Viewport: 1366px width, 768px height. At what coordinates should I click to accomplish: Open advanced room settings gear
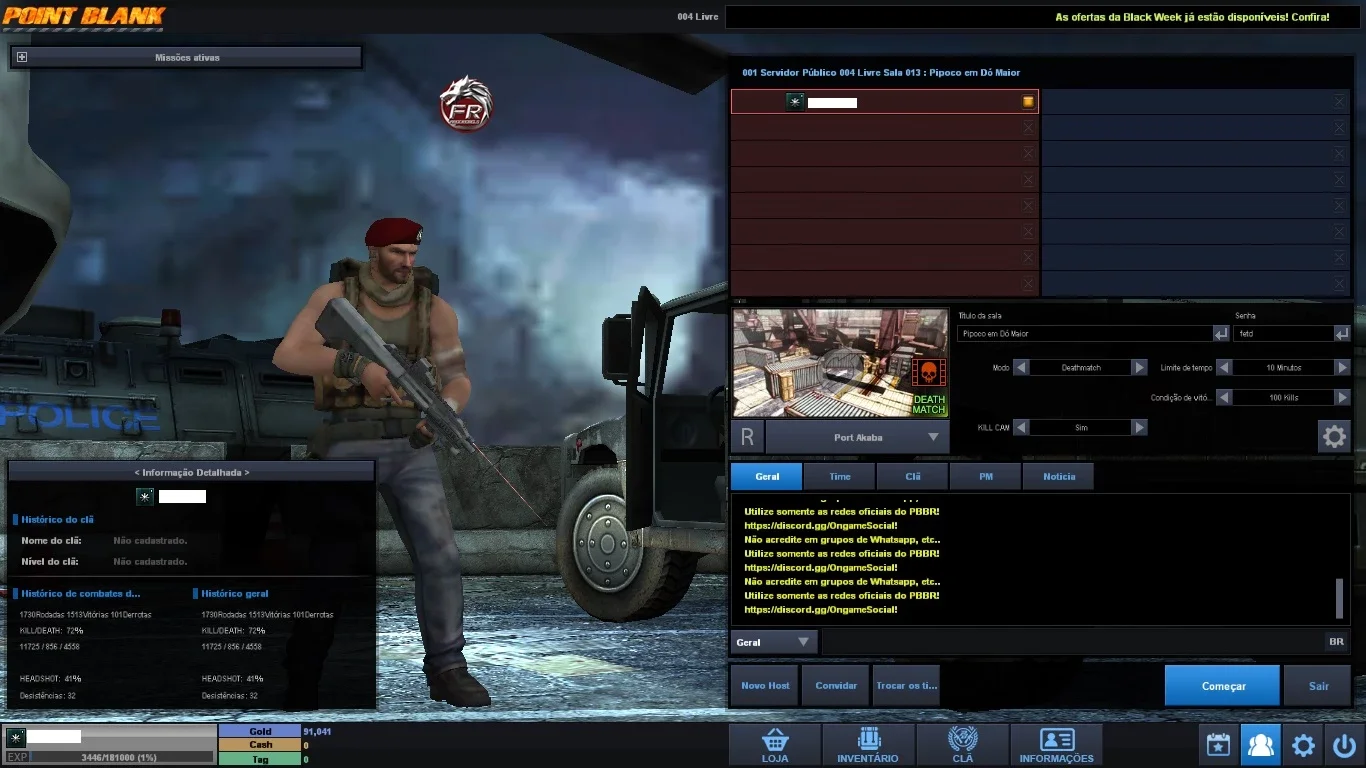[1334, 436]
